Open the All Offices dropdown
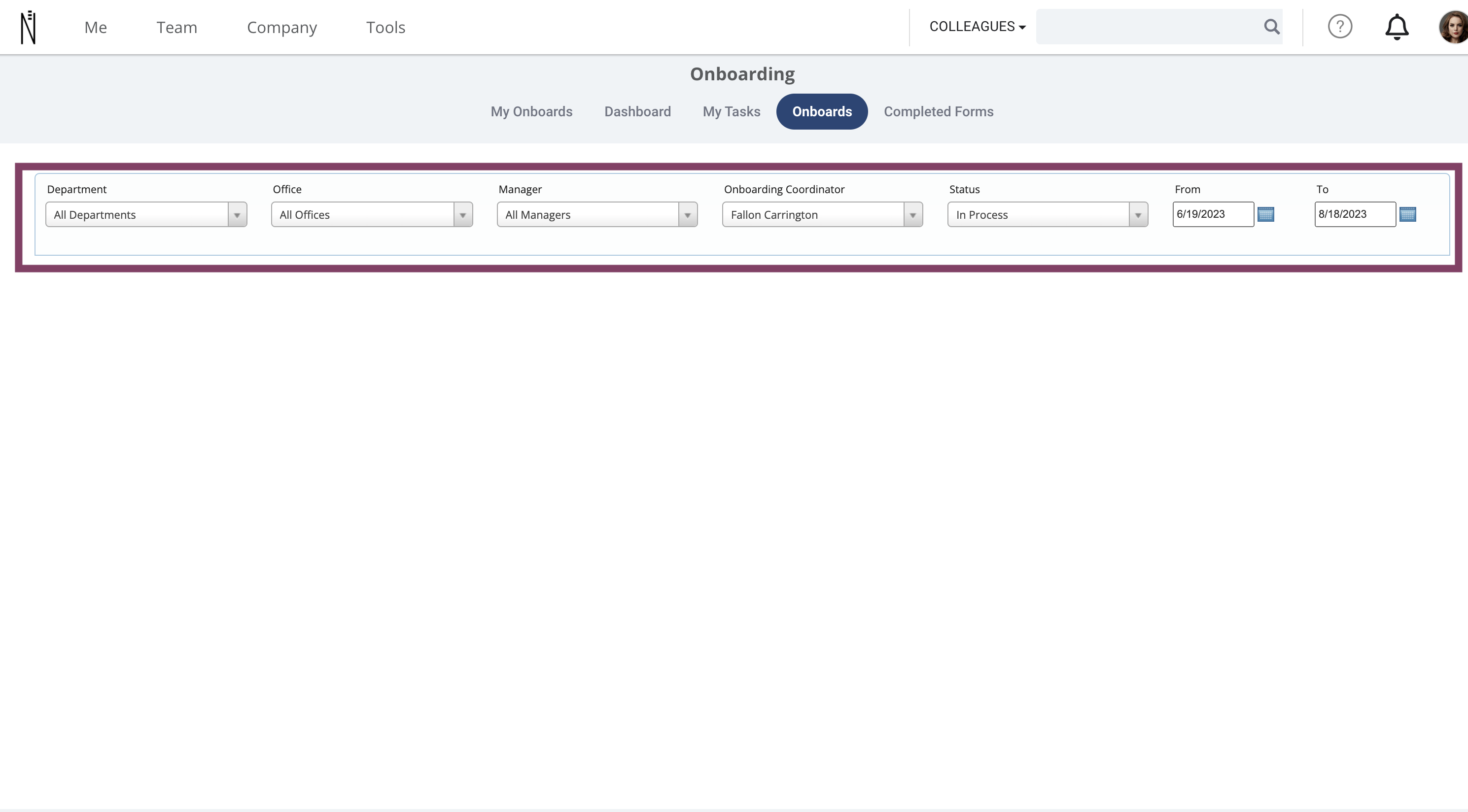This screenshot has height=812, width=1468. 372,215
